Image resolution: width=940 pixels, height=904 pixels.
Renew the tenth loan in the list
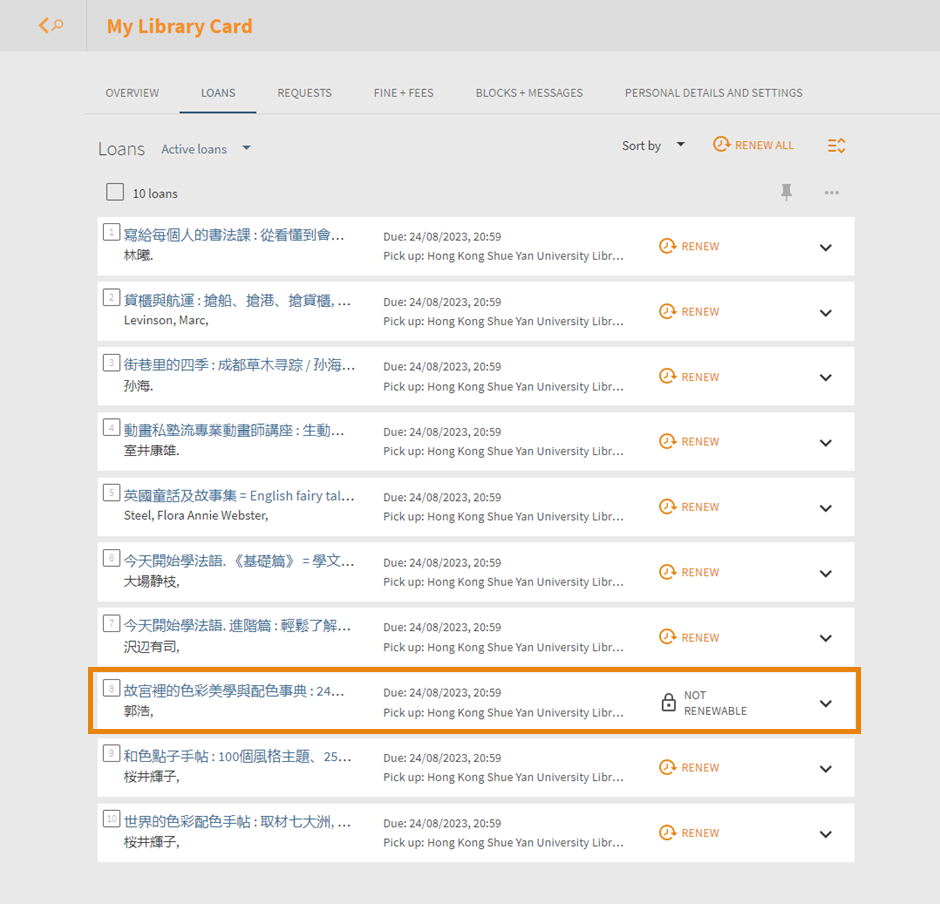point(689,833)
